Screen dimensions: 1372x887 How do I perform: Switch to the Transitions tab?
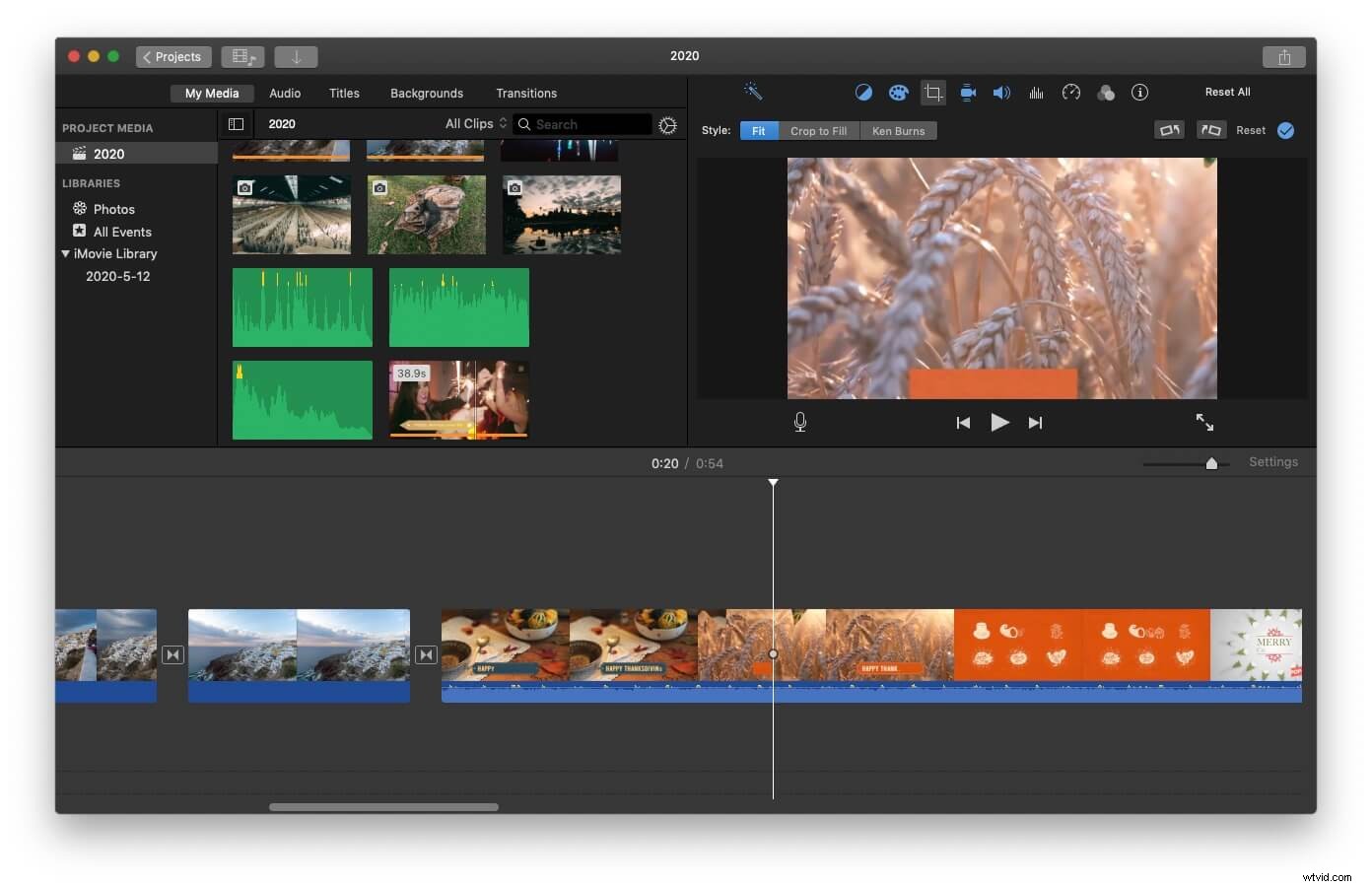pyautogui.click(x=526, y=93)
